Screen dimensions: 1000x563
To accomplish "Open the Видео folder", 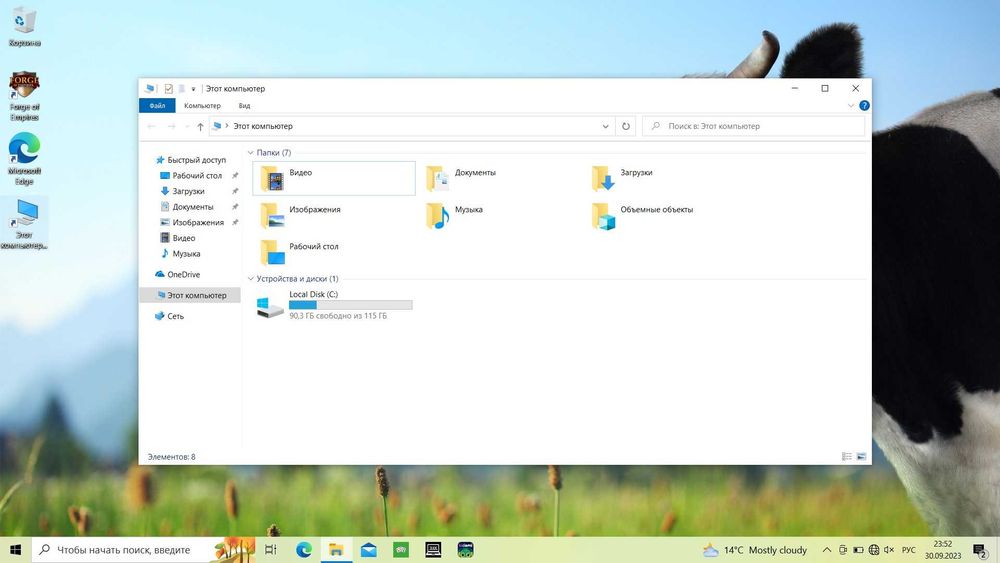I will click(x=334, y=178).
